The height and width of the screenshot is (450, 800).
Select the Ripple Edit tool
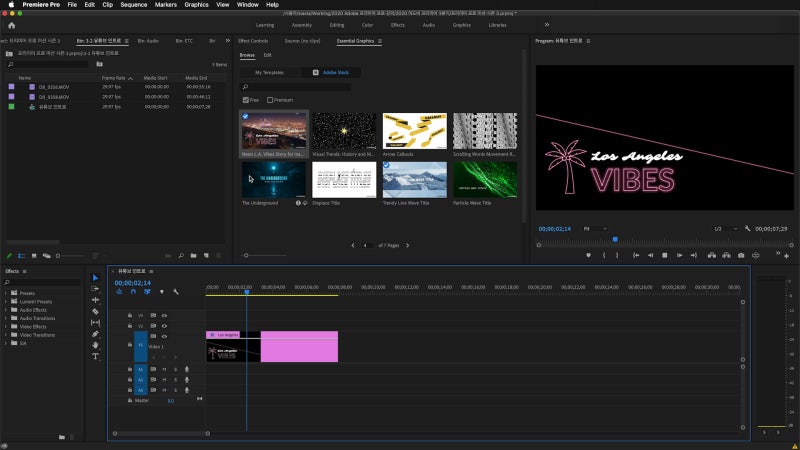95,300
